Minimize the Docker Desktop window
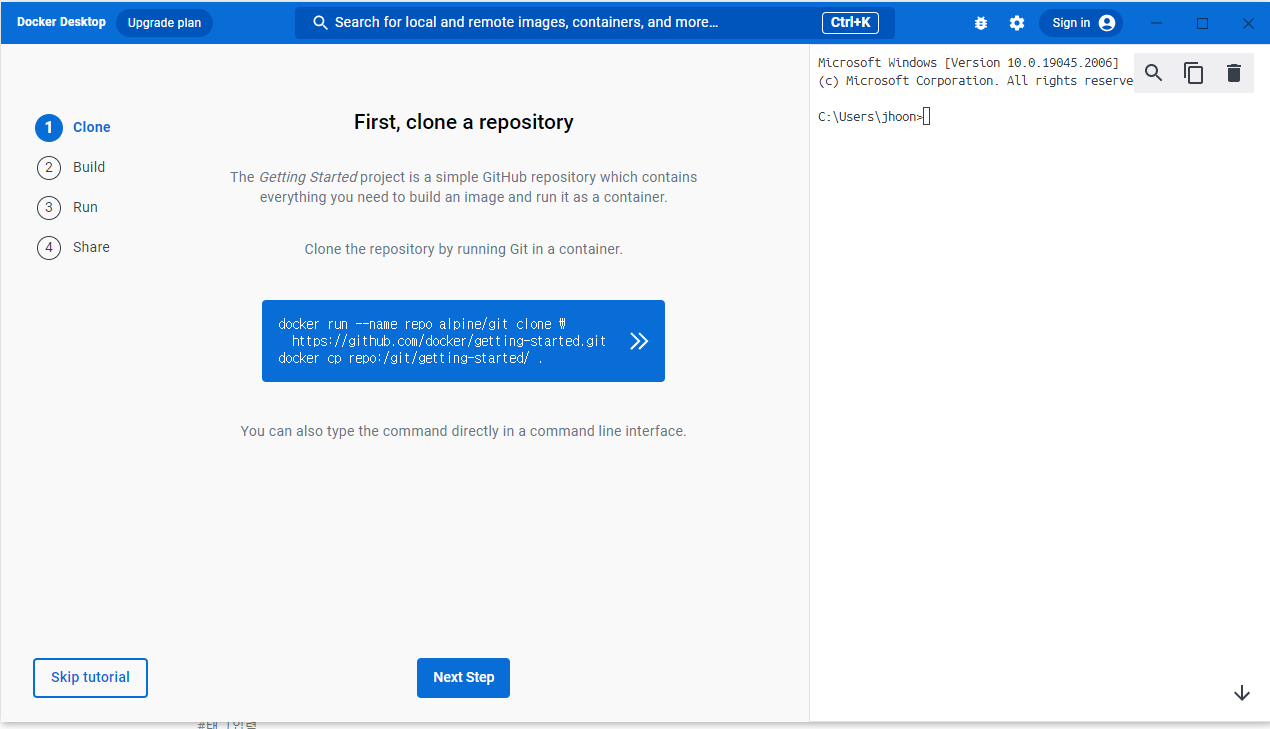This screenshot has width=1270, height=729. click(x=1156, y=23)
